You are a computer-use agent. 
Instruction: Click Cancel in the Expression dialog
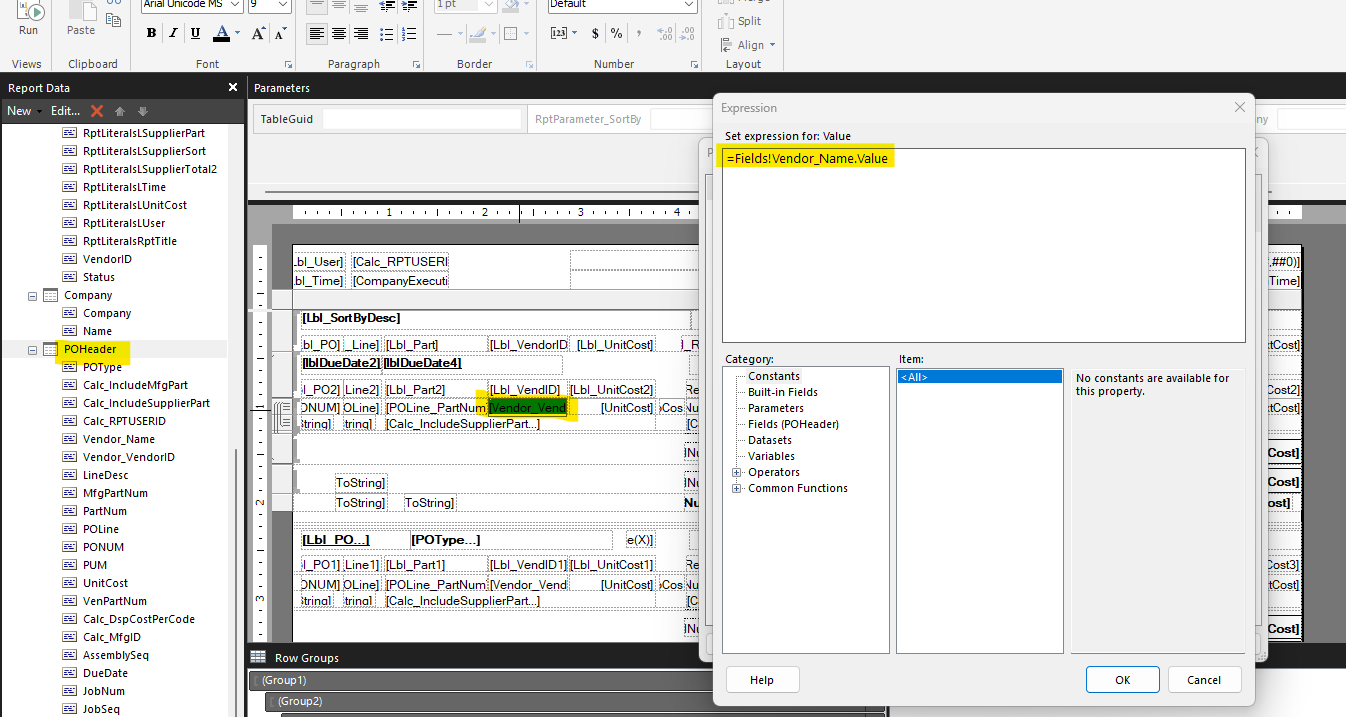(x=1204, y=680)
